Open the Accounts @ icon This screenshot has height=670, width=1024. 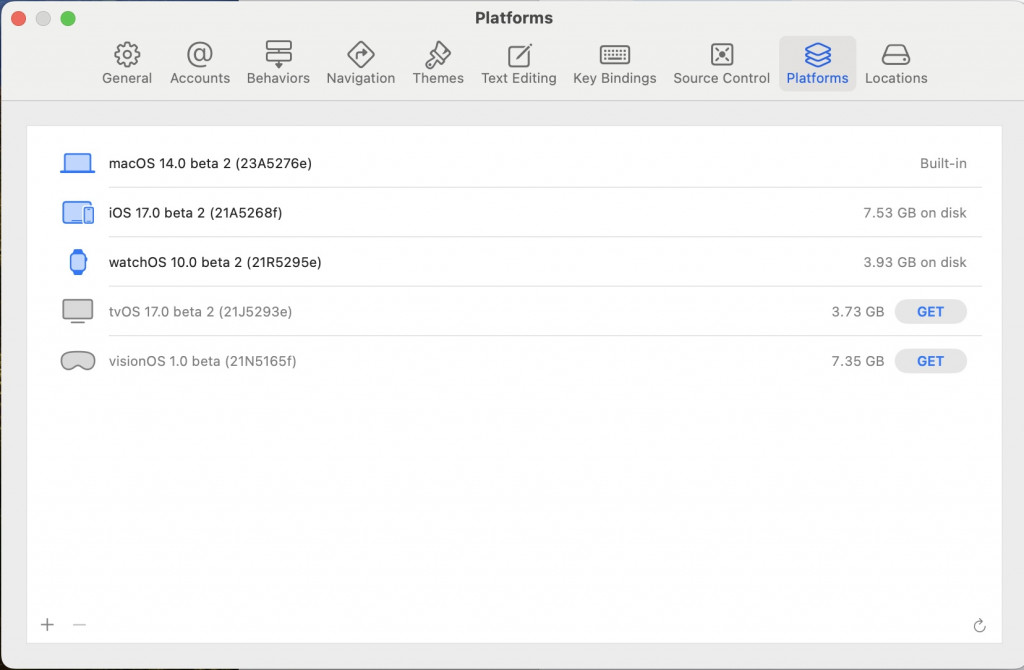200,55
